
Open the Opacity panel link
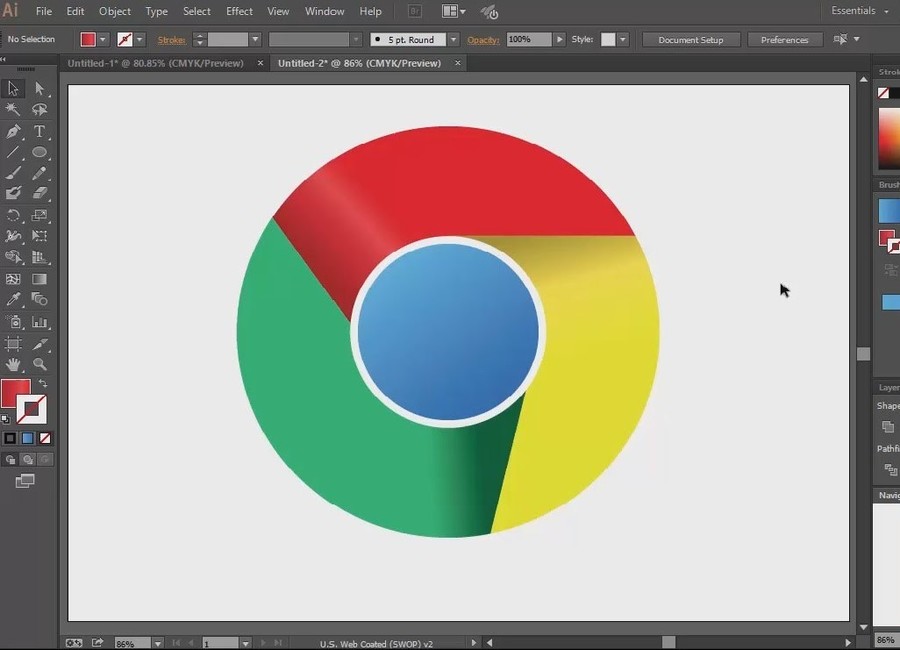tap(483, 40)
